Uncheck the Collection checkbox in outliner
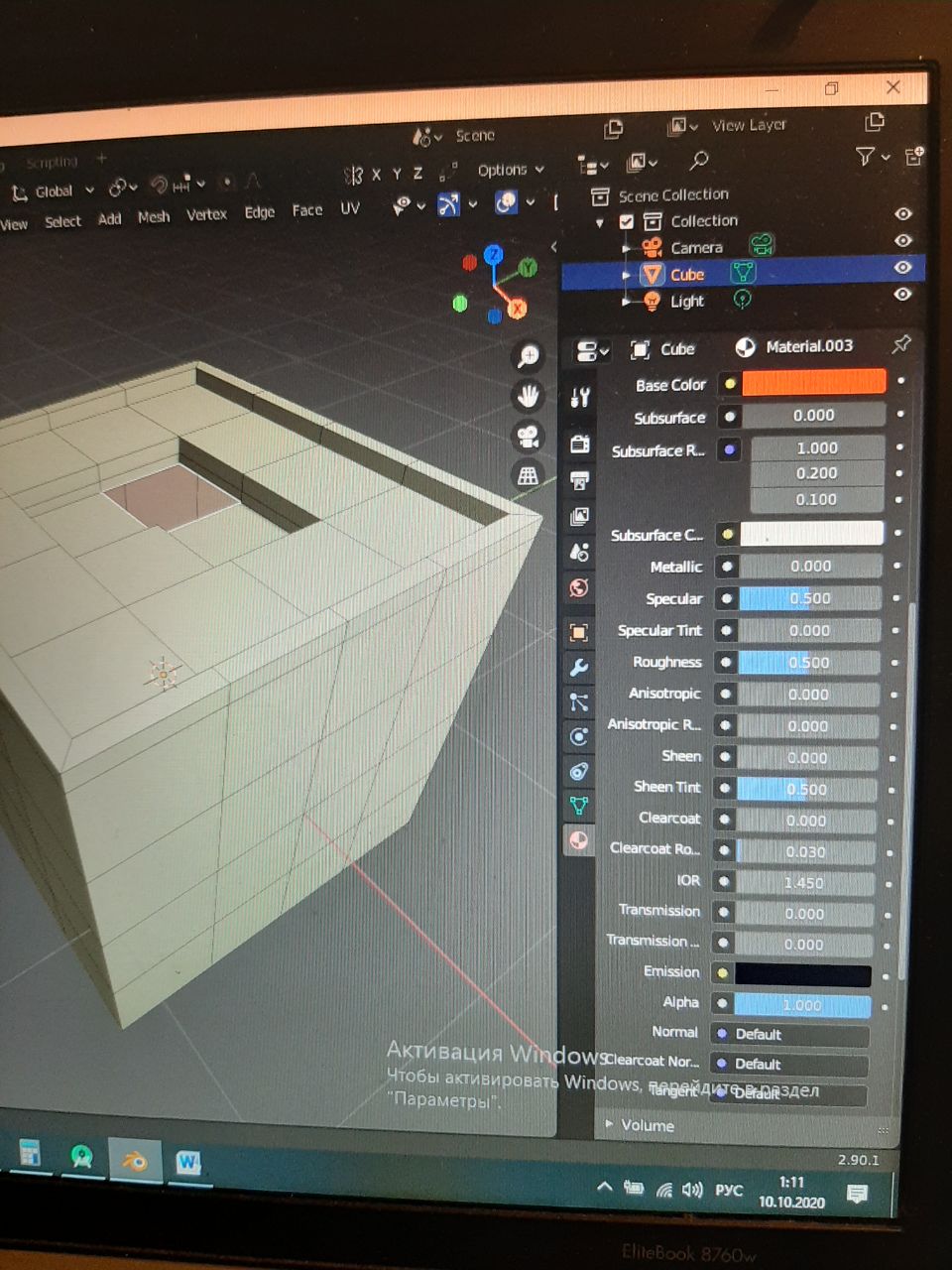 [x=627, y=221]
